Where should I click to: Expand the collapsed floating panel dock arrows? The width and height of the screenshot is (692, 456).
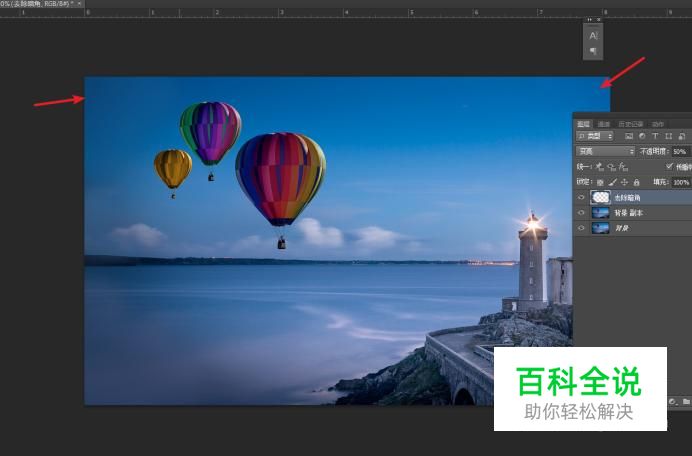[590, 20]
